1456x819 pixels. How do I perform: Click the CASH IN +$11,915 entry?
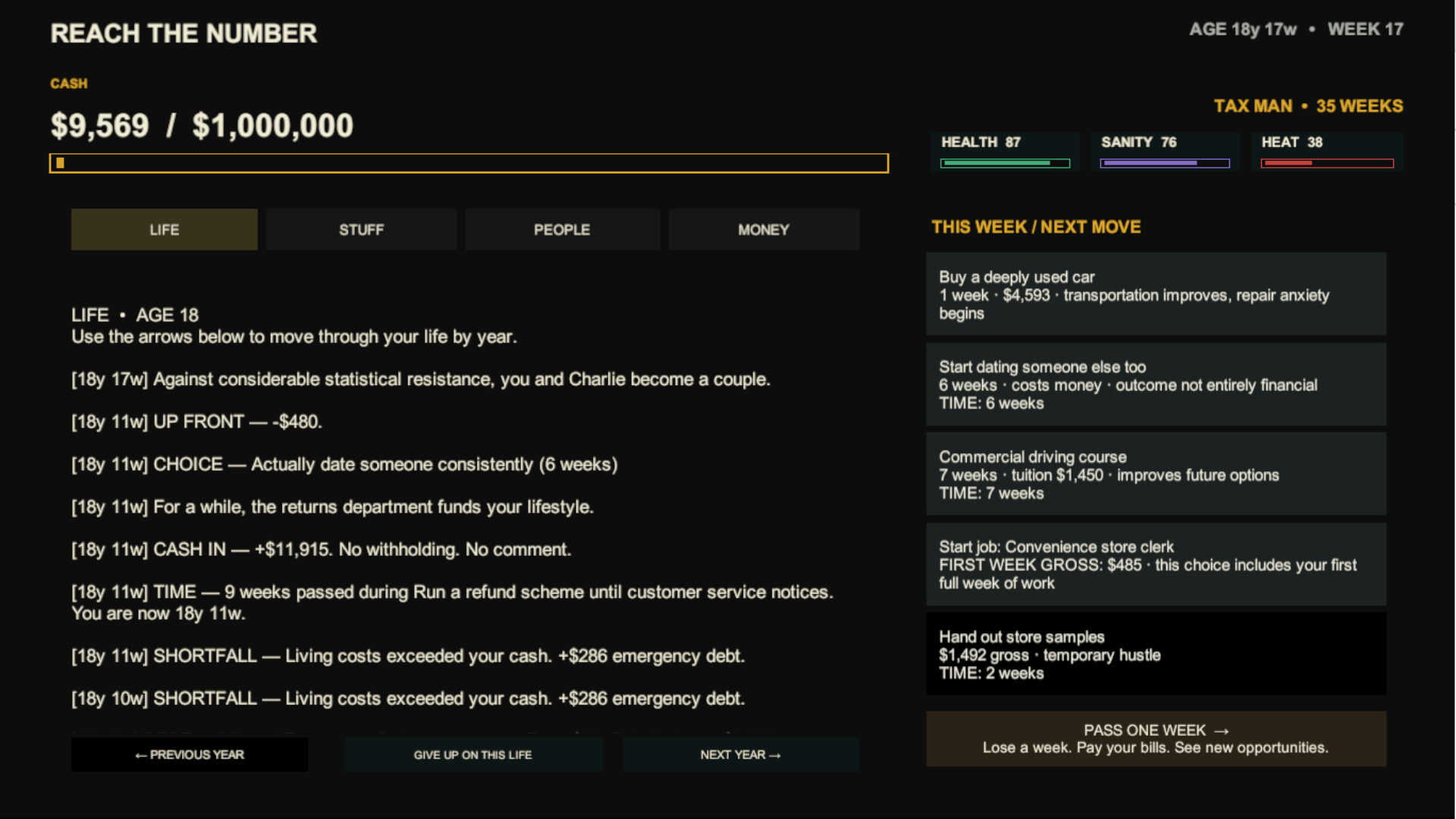[321, 549]
